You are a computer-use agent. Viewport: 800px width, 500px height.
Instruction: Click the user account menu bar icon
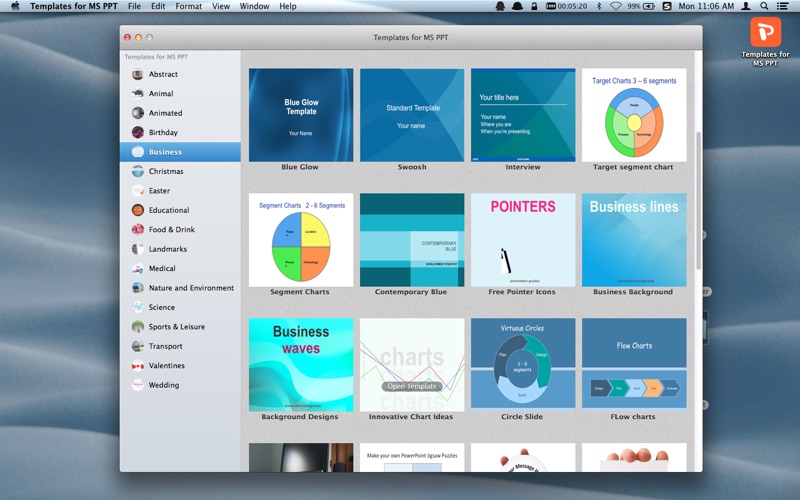pyautogui.click(x=745, y=6)
